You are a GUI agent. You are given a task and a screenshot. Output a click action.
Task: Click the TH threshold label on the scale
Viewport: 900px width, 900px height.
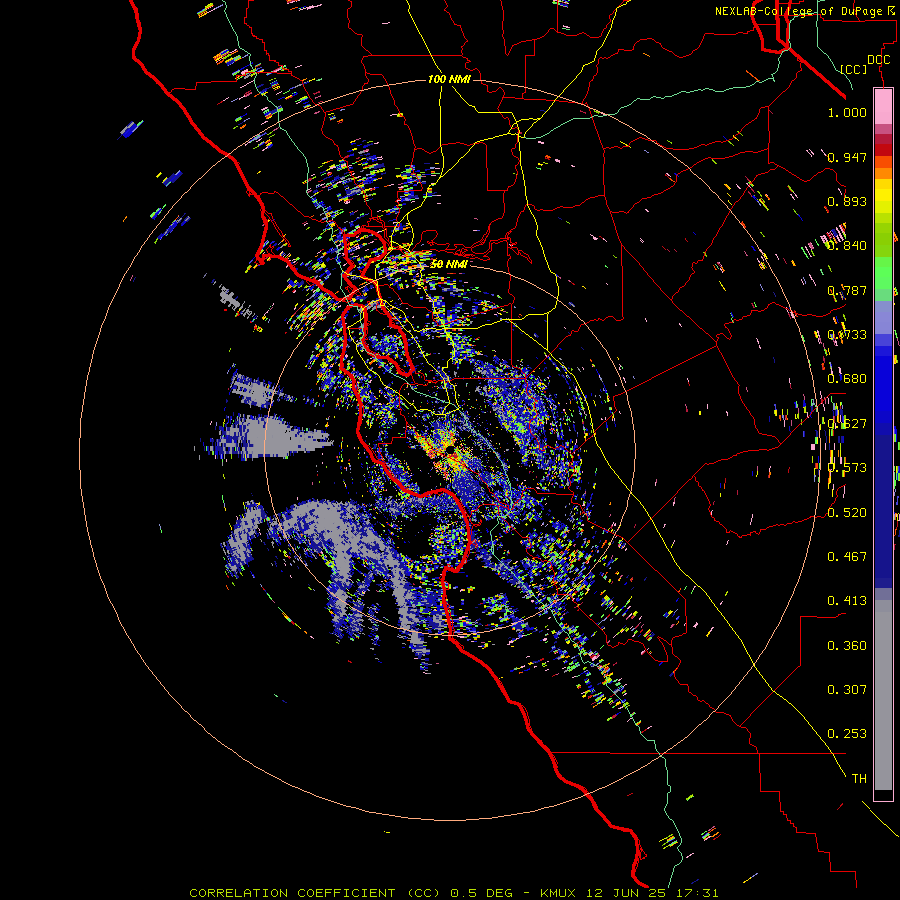click(x=859, y=779)
